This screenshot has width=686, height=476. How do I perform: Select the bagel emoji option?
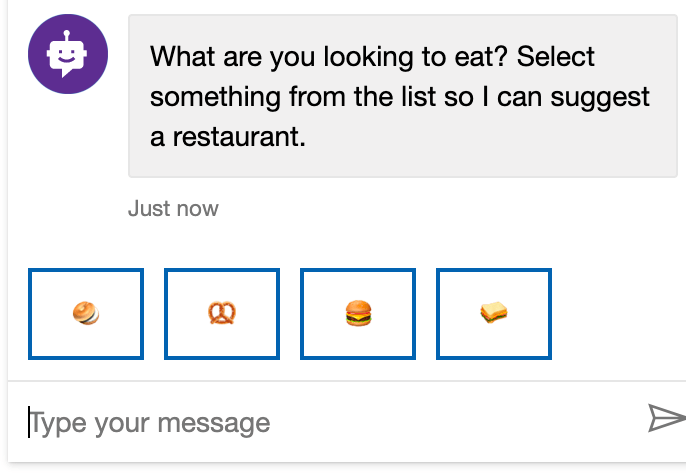pyautogui.click(x=86, y=314)
